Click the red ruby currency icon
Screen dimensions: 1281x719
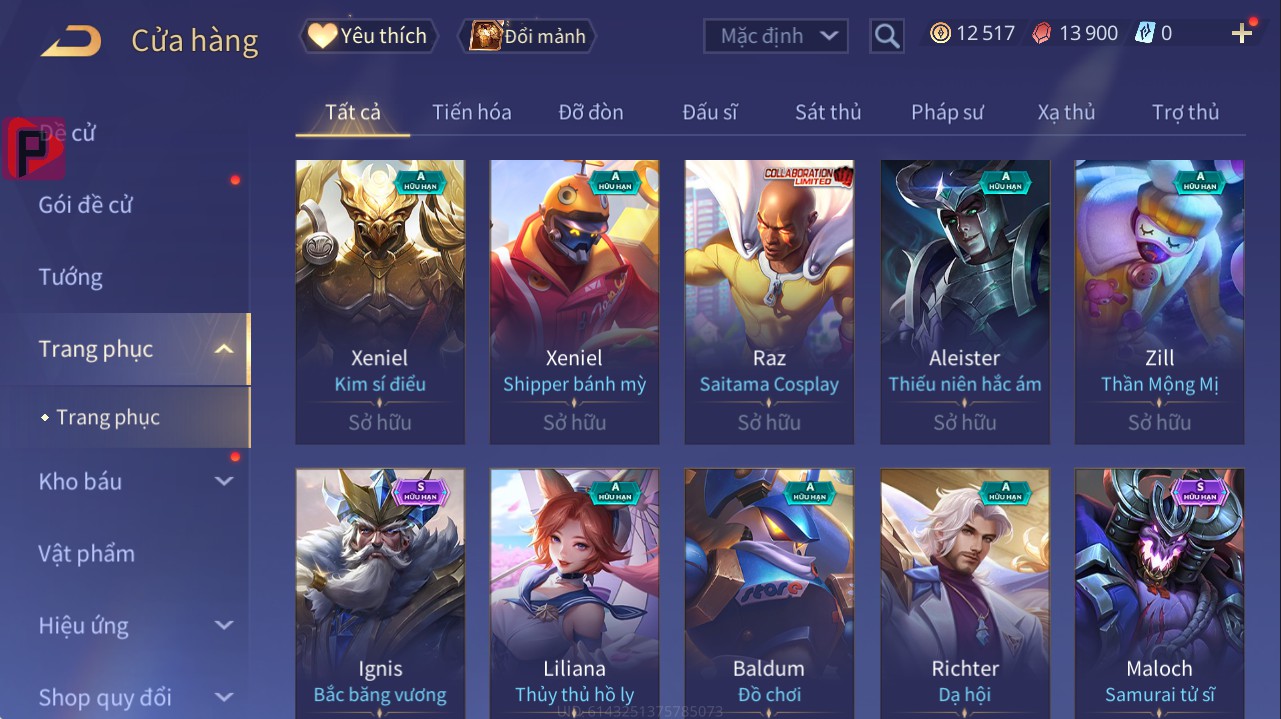pyautogui.click(x=1042, y=33)
